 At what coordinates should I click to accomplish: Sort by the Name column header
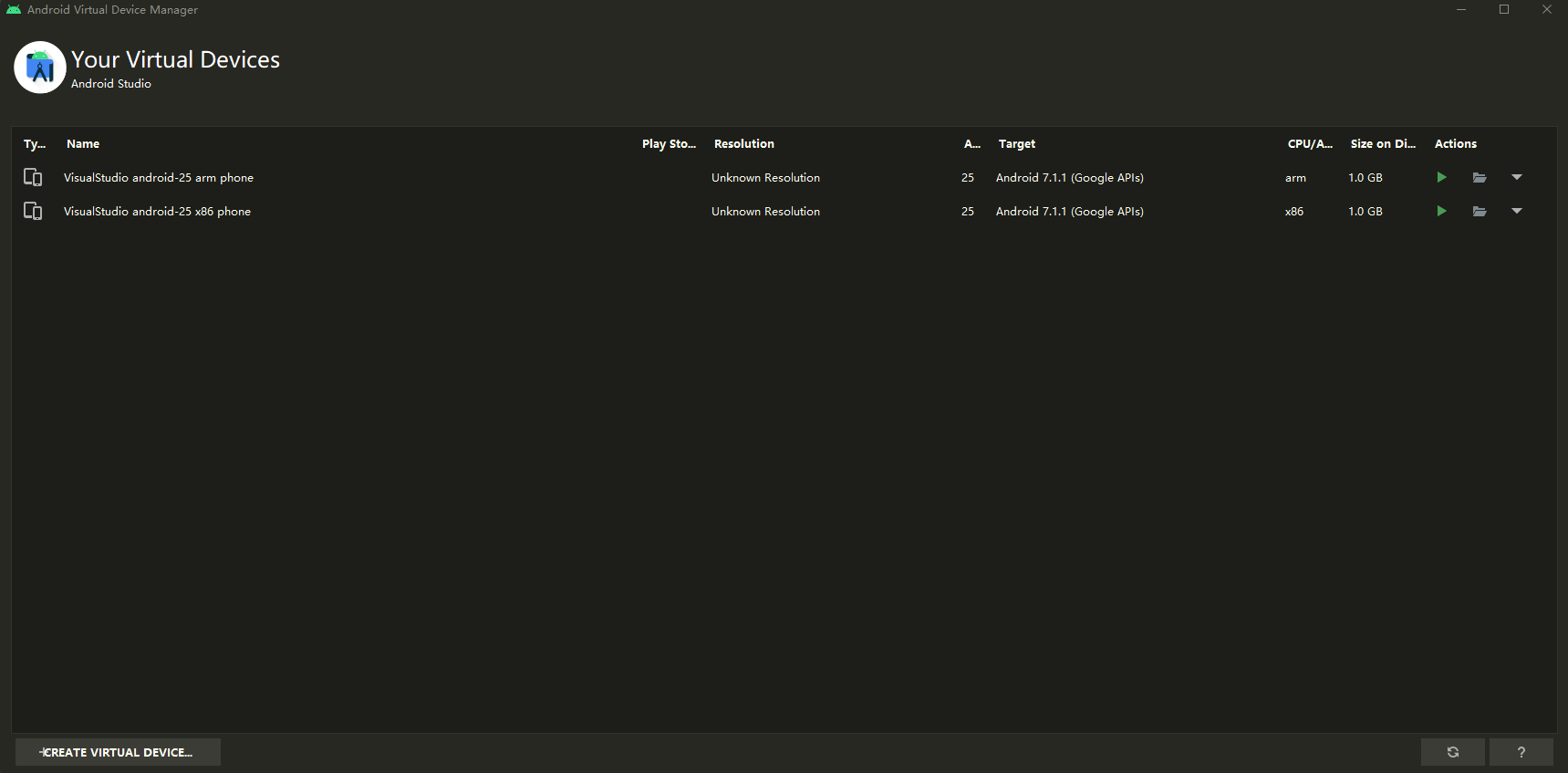pyautogui.click(x=83, y=143)
